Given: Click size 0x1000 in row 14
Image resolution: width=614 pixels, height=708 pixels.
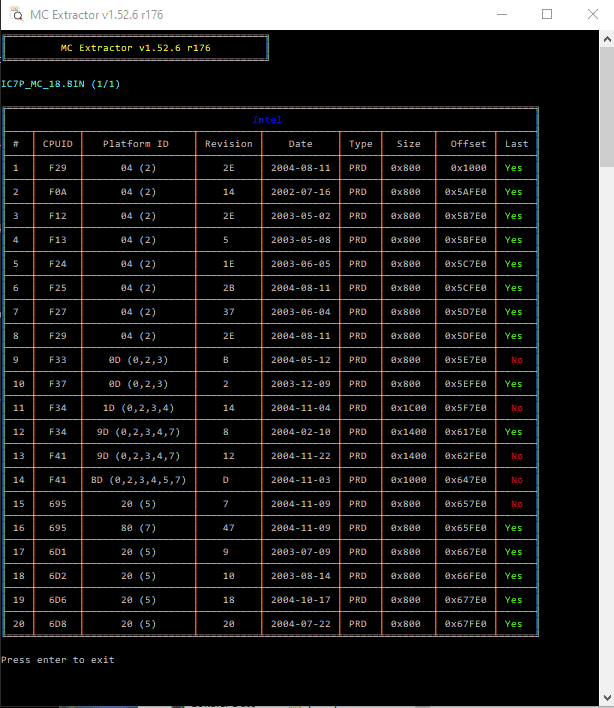Looking at the screenshot, I should point(408,480).
